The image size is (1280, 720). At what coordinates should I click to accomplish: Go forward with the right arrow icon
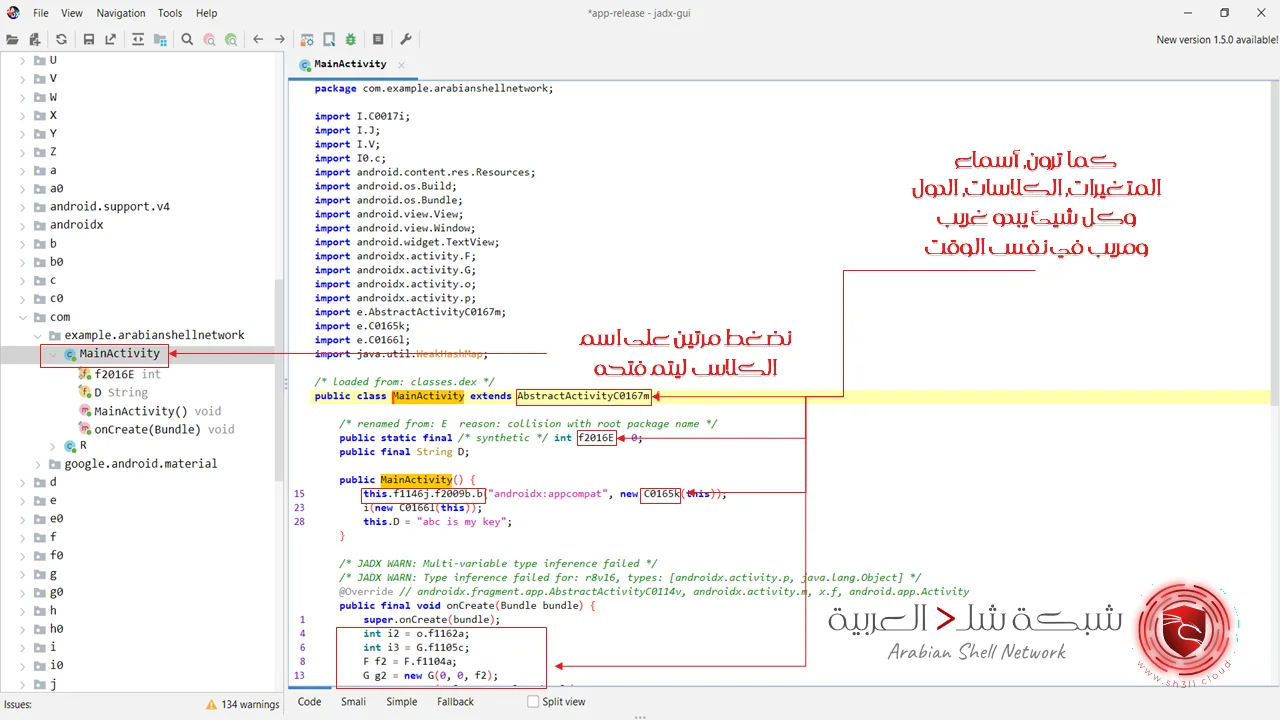[x=280, y=40]
